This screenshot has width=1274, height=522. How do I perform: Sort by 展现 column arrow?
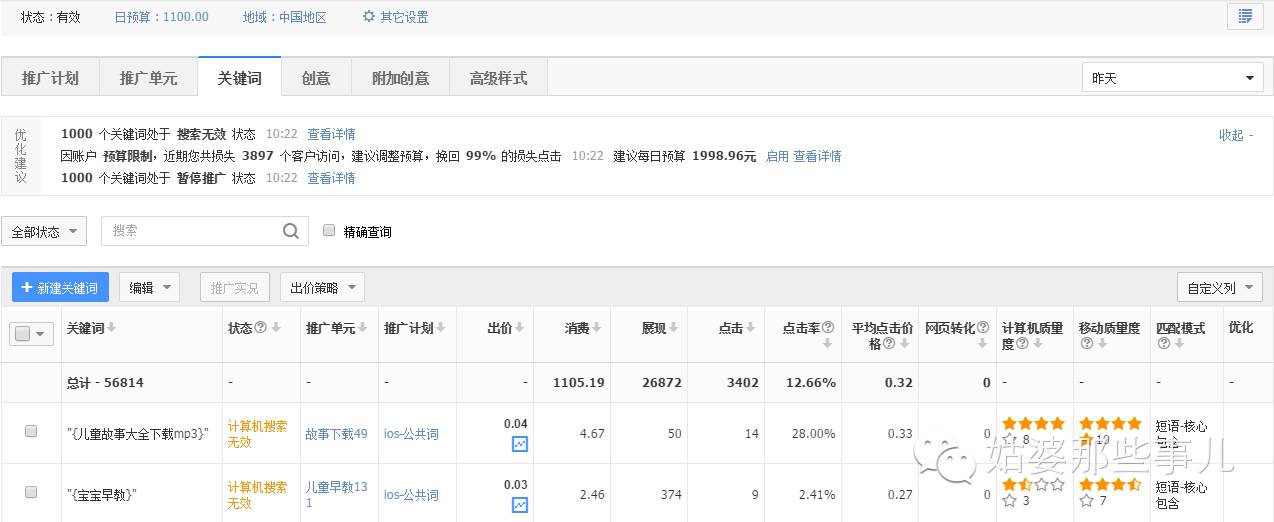[675, 328]
